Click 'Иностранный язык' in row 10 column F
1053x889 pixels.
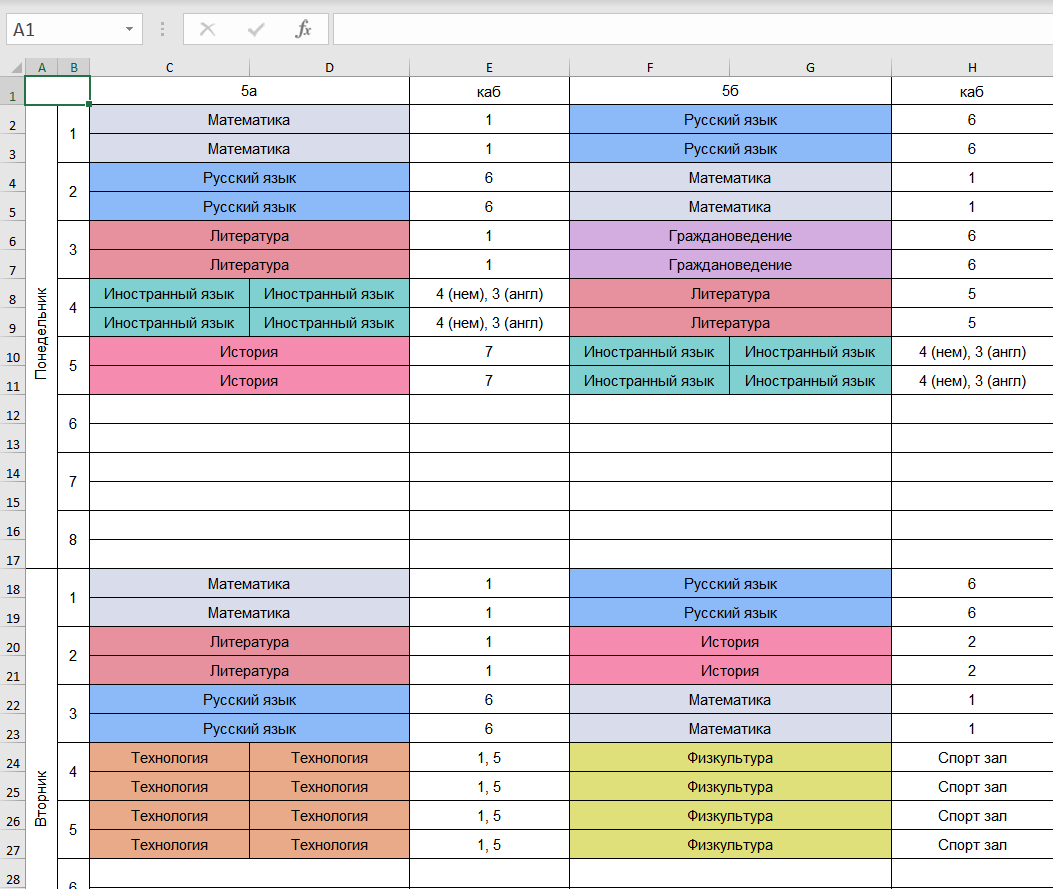pos(649,352)
